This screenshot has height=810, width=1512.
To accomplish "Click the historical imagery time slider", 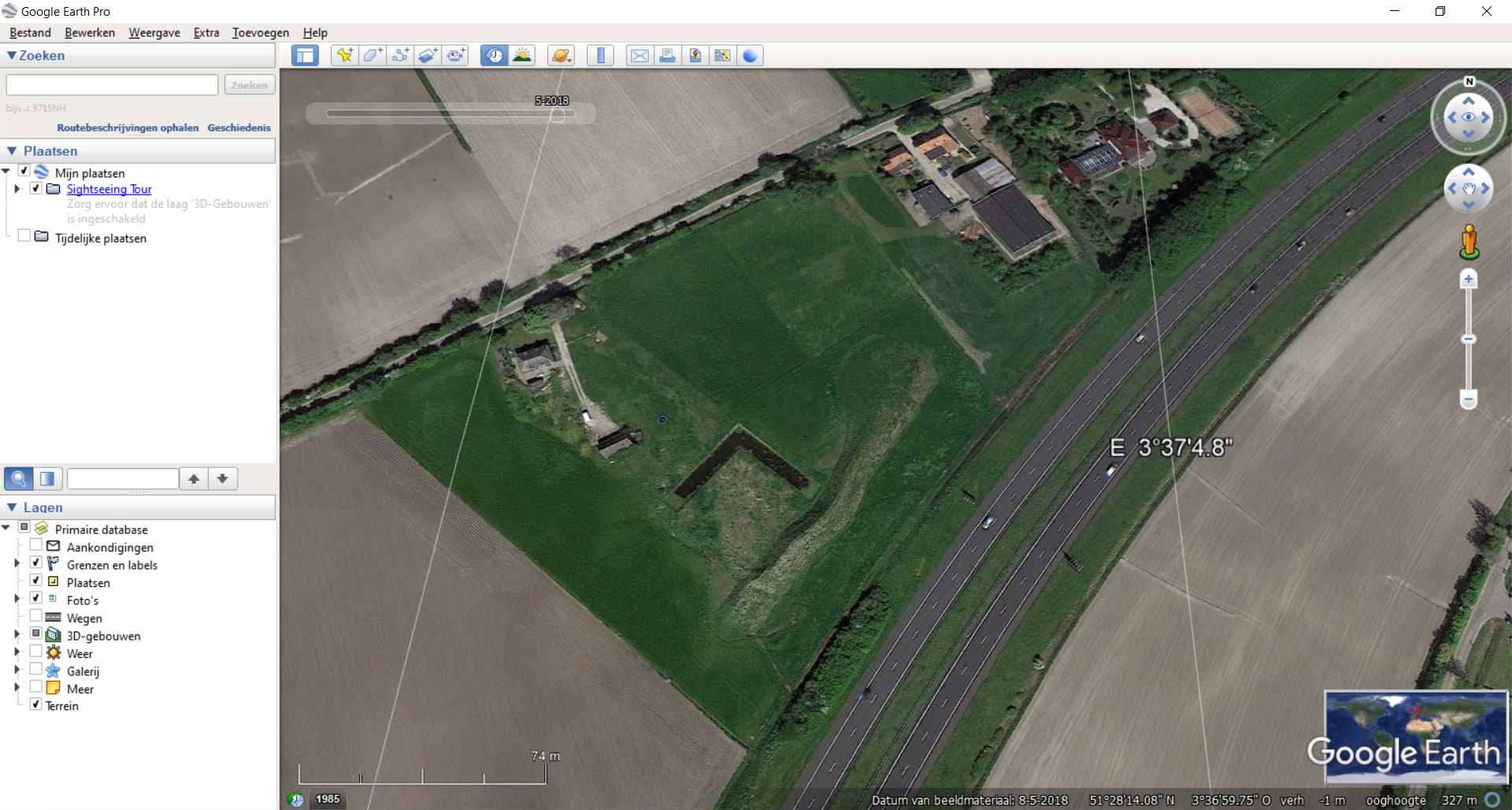I will click(449, 114).
